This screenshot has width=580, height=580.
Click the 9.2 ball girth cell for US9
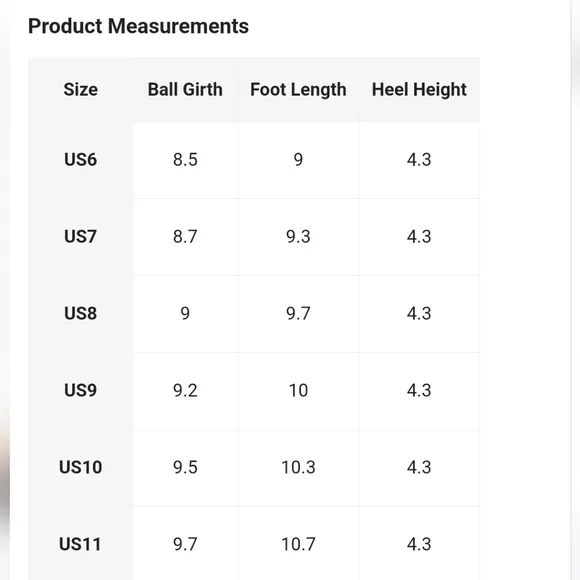[x=185, y=391]
